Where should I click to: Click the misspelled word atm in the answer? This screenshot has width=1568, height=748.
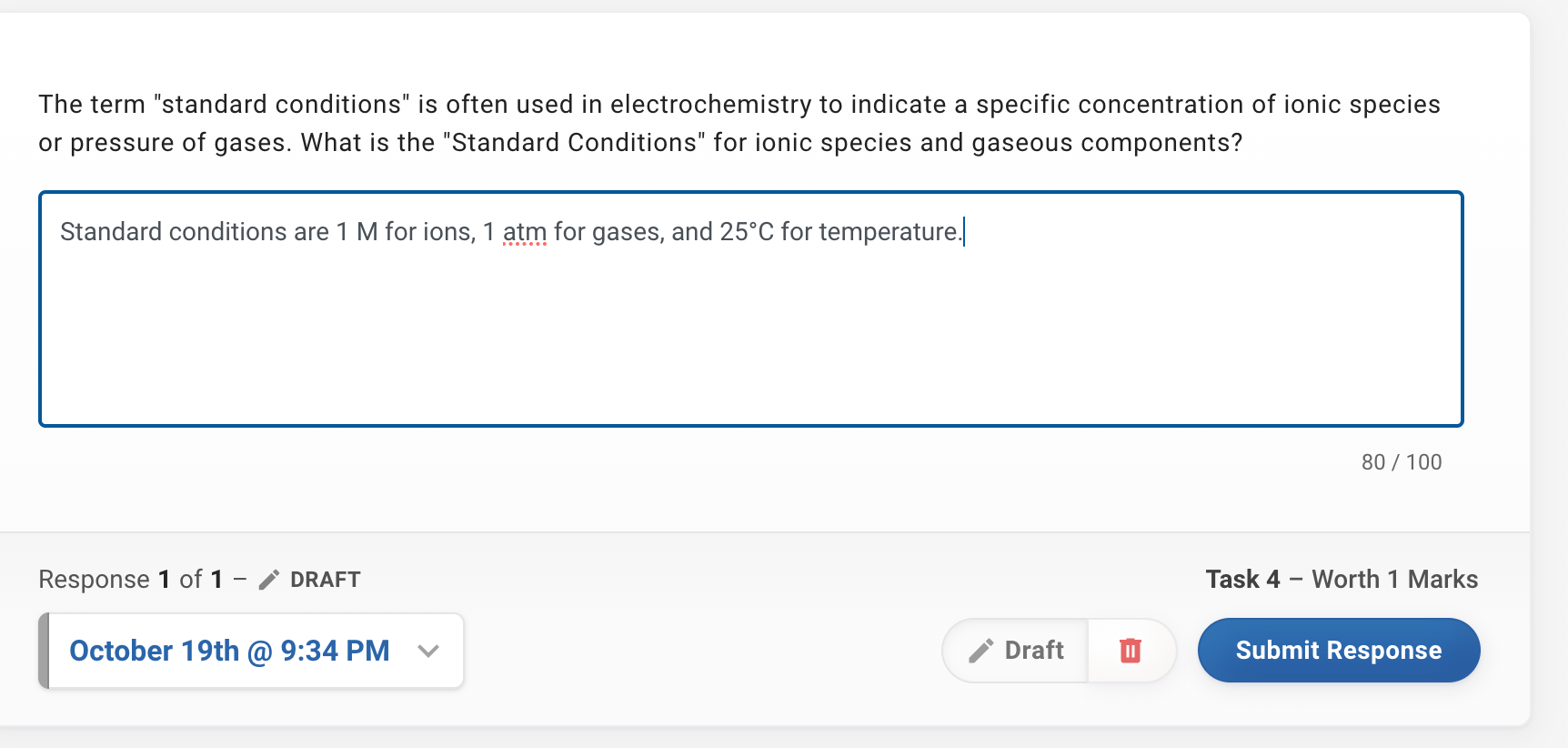tap(524, 232)
